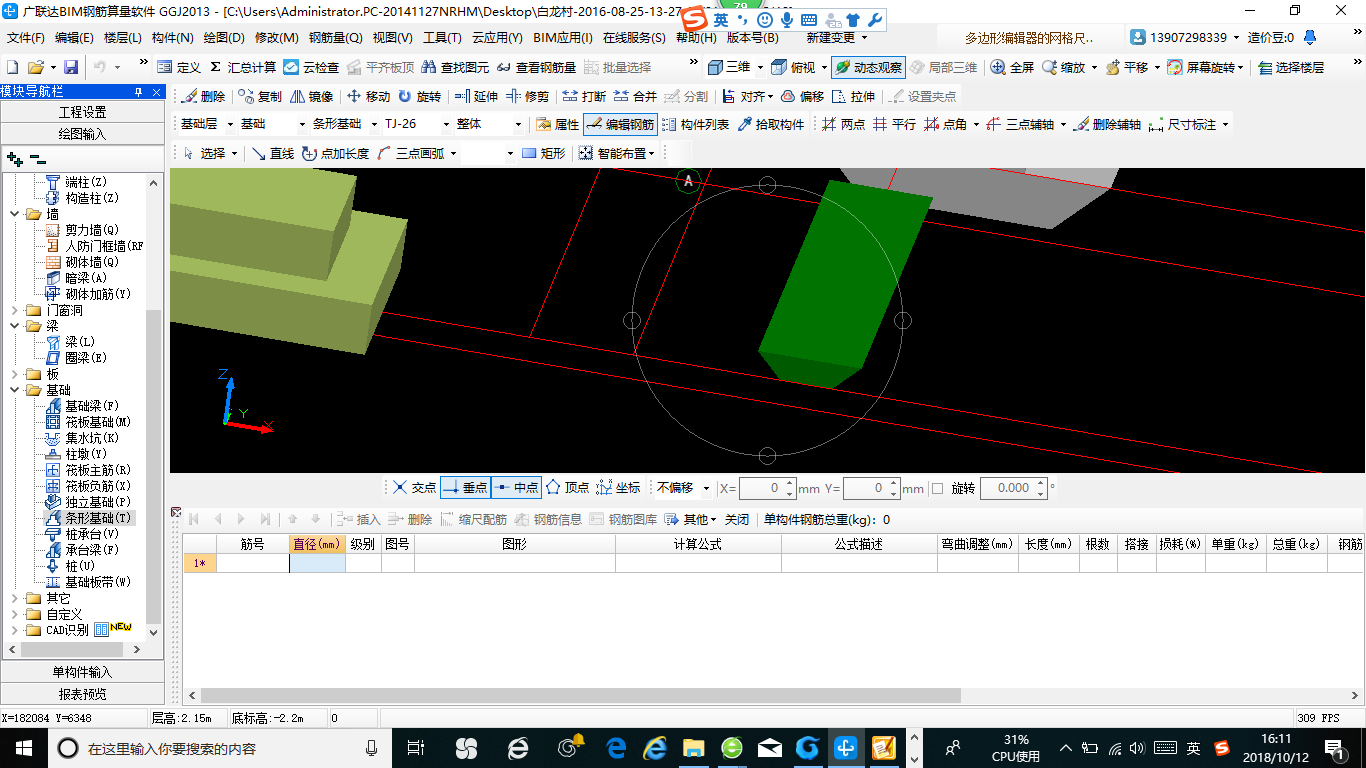Open the 构件列表 component list
This screenshot has width=1366, height=768.
point(695,125)
